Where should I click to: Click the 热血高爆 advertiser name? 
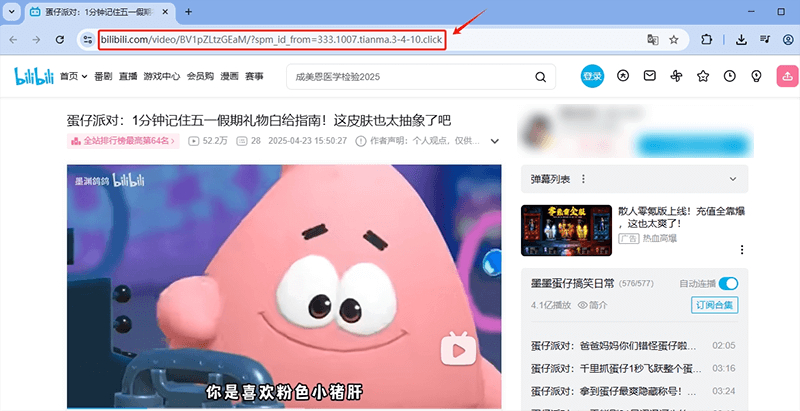(x=660, y=238)
